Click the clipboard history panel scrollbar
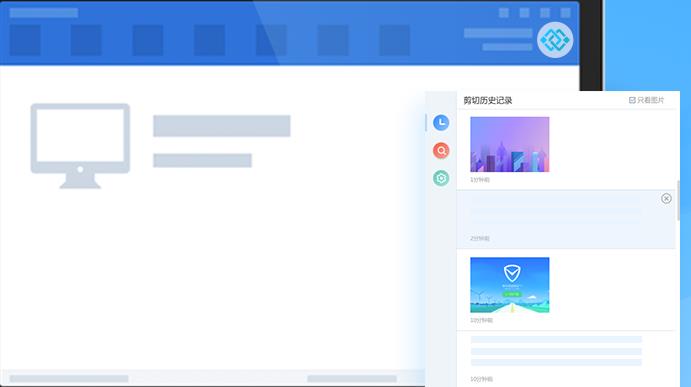 (x=678, y=201)
